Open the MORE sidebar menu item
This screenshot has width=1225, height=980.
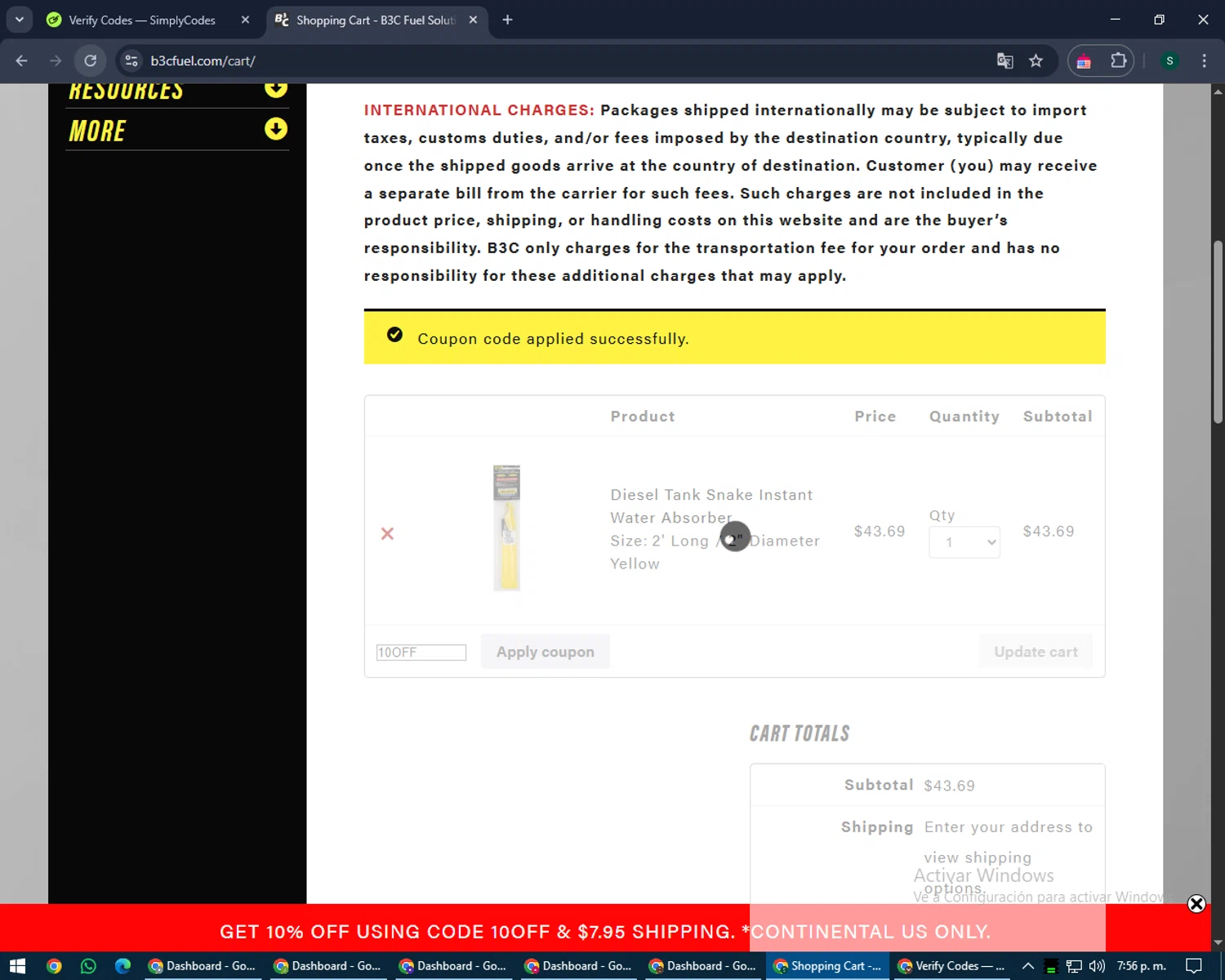point(97,131)
